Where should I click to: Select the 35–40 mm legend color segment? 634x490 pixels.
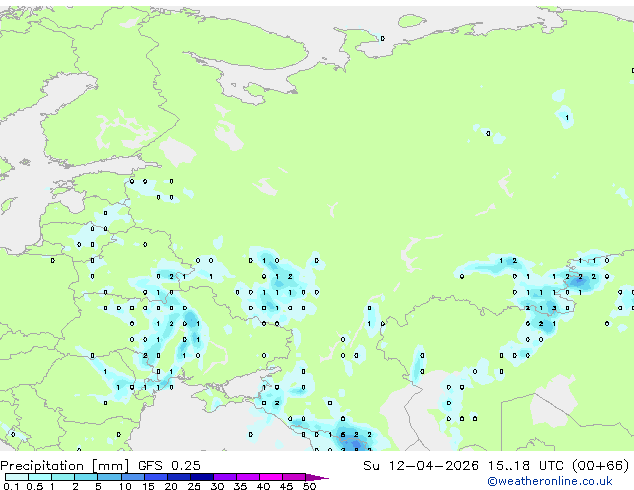[247, 477]
